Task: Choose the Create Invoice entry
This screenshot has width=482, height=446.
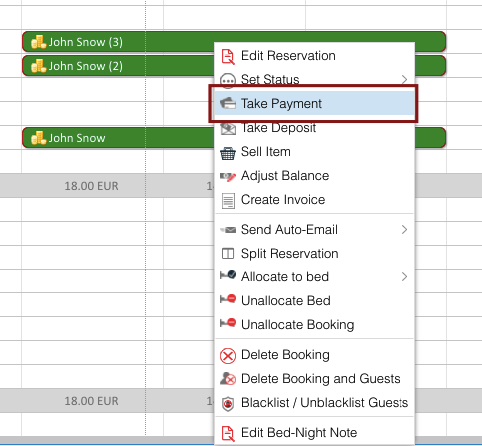Action: coord(314,200)
